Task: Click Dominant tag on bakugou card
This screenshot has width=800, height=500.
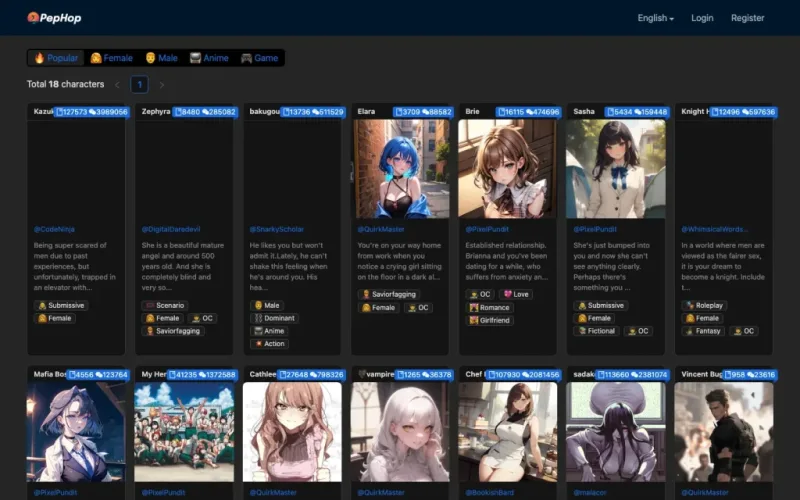Action: point(274,318)
